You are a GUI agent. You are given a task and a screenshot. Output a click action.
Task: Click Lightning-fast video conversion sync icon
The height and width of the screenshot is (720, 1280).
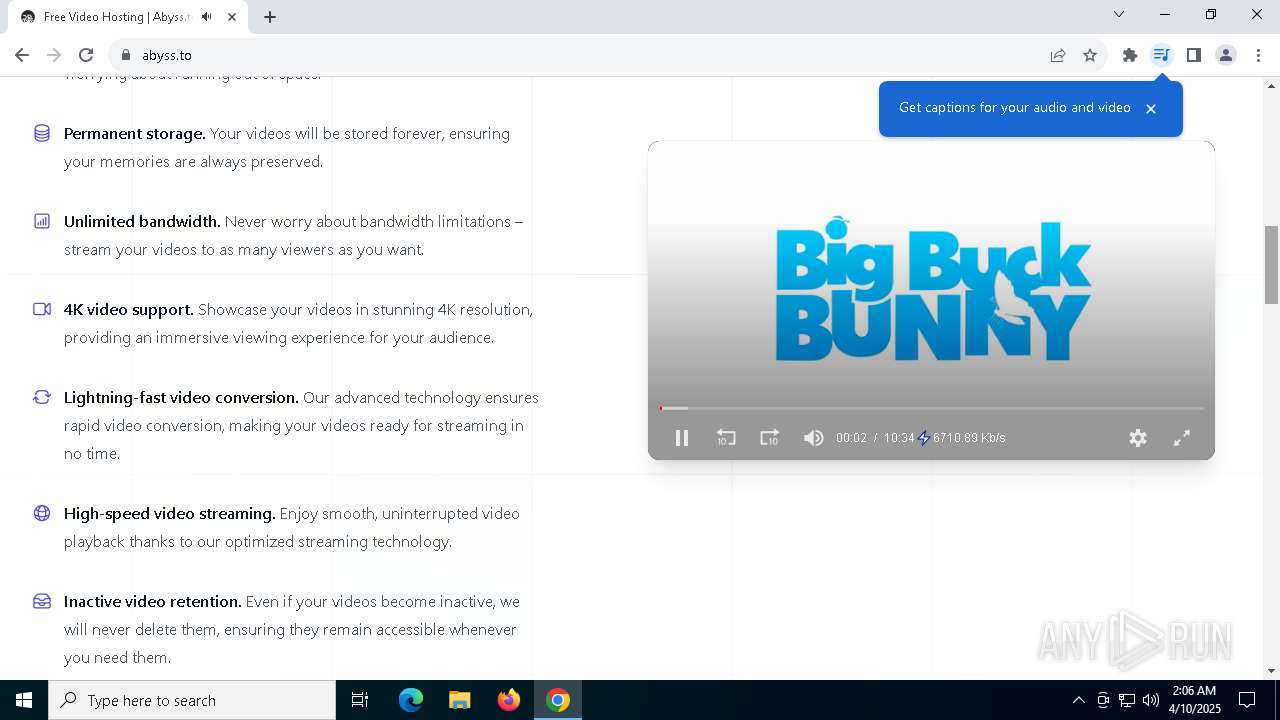[x=42, y=397]
